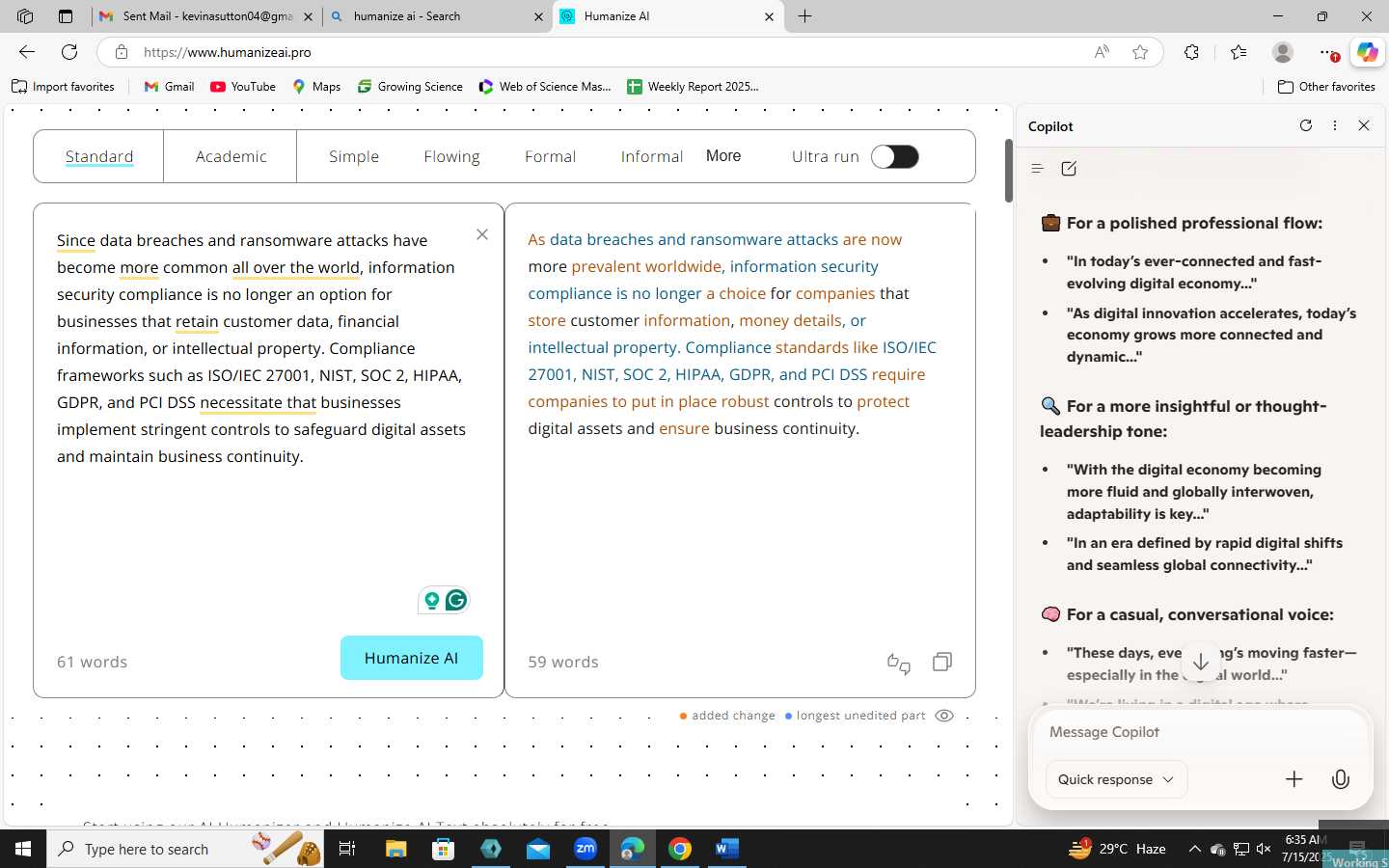Open a new browser tab
The width and height of the screenshot is (1389, 868).
tap(805, 16)
